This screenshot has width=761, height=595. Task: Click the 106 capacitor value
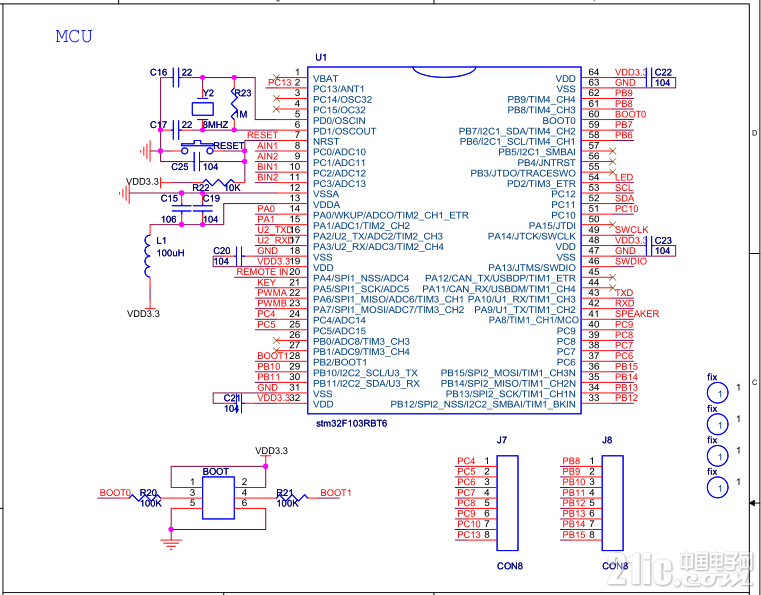click(168, 219)
